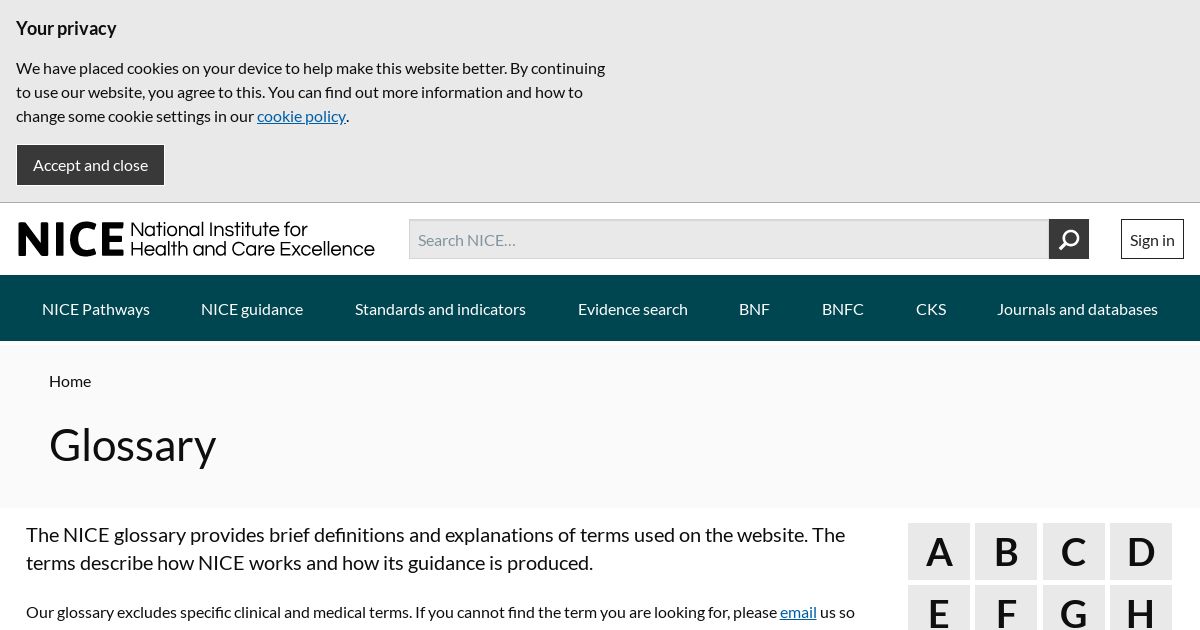Click the 'Your privacy' banner heading
The height and width of the screenshot is (630, 1200).
tap(66, 28)
